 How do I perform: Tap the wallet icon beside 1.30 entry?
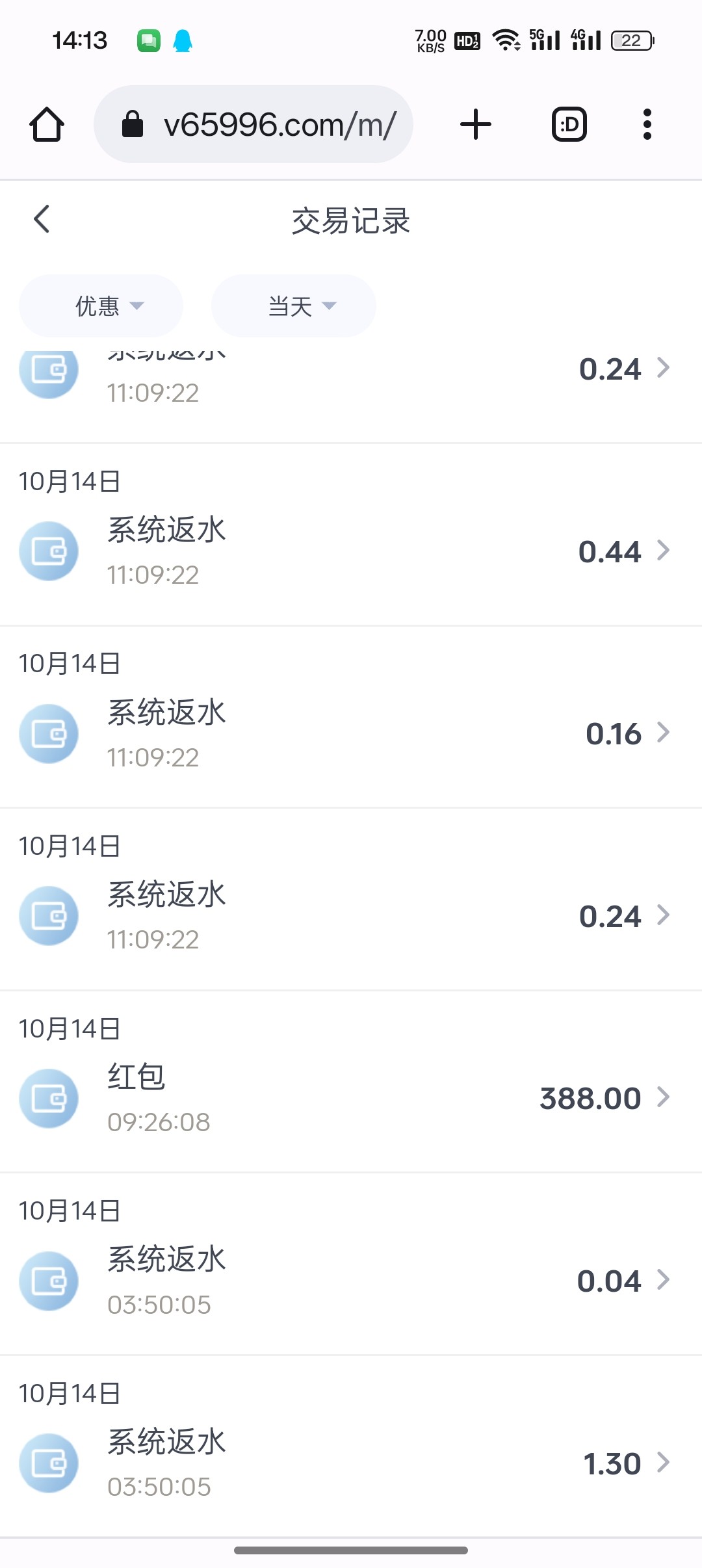click(x=49, y=1463)
